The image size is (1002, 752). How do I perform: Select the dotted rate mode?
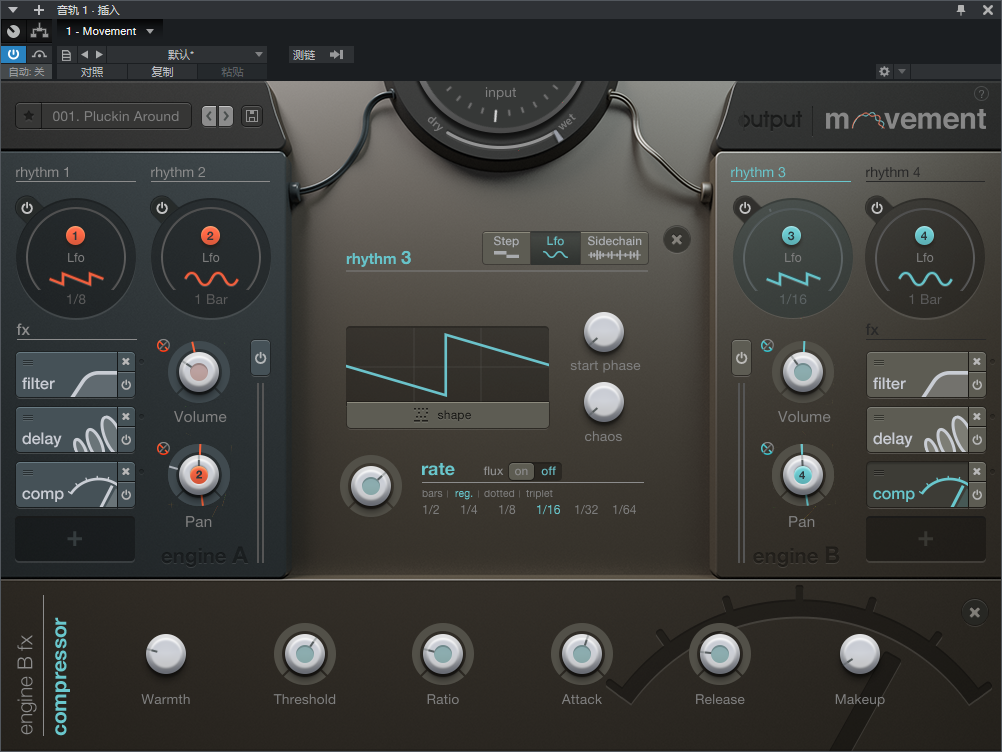pyautogui.click(x=499, y=493)
